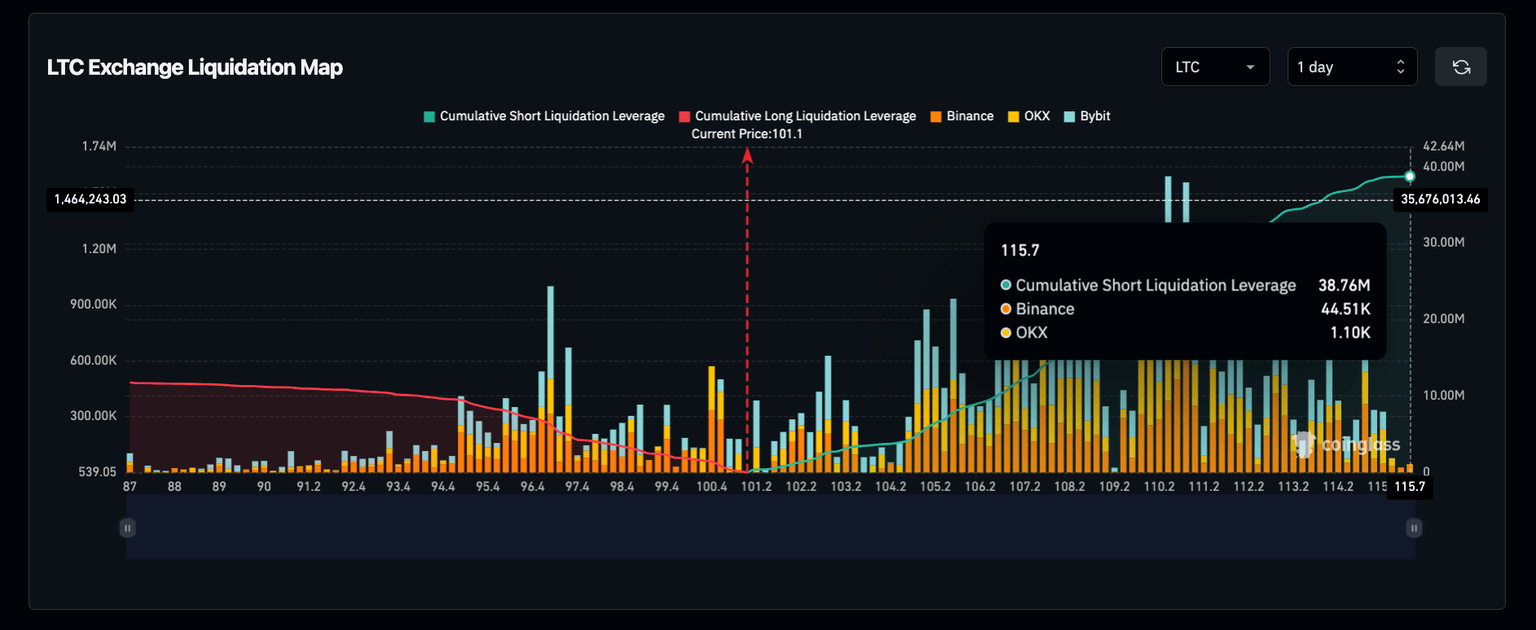Toggle the Bybit series in the legend

1087,116
